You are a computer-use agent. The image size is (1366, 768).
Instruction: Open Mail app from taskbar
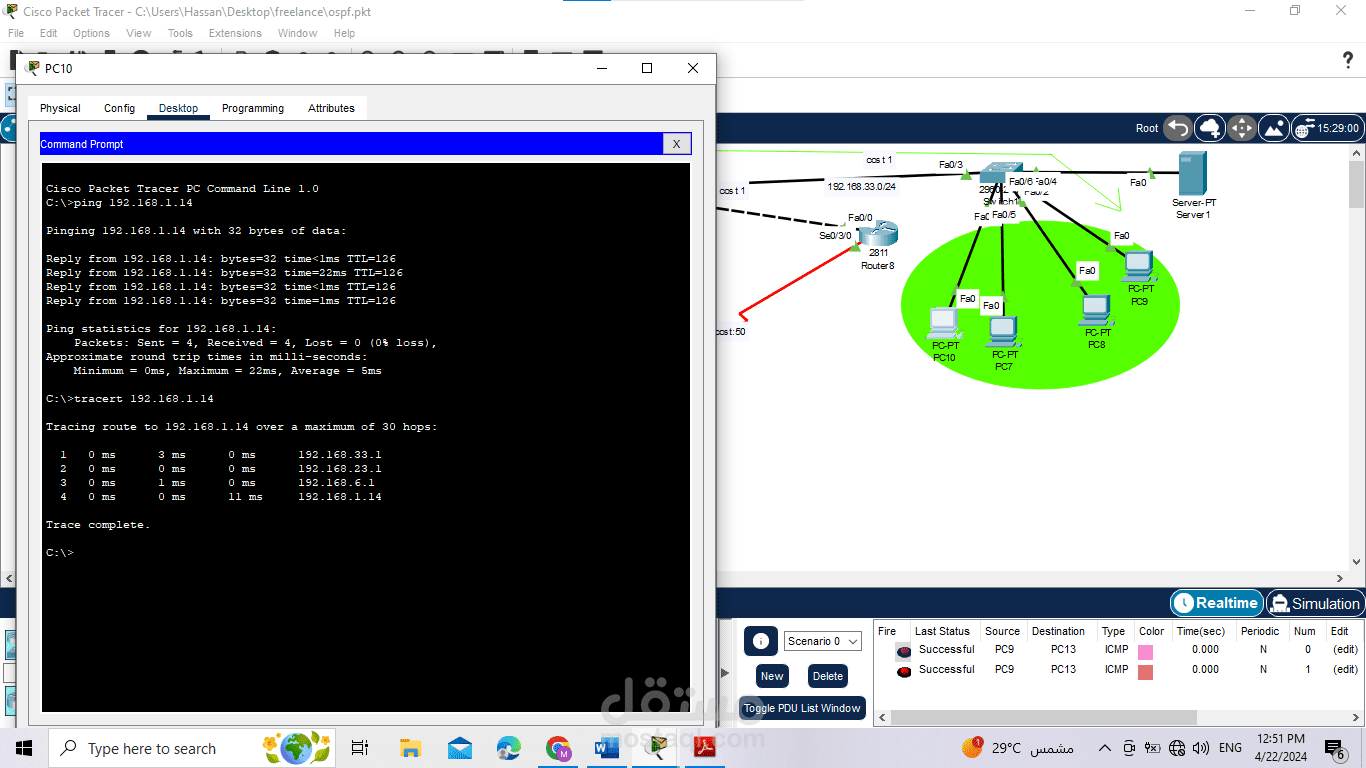[x=460, y=748]
